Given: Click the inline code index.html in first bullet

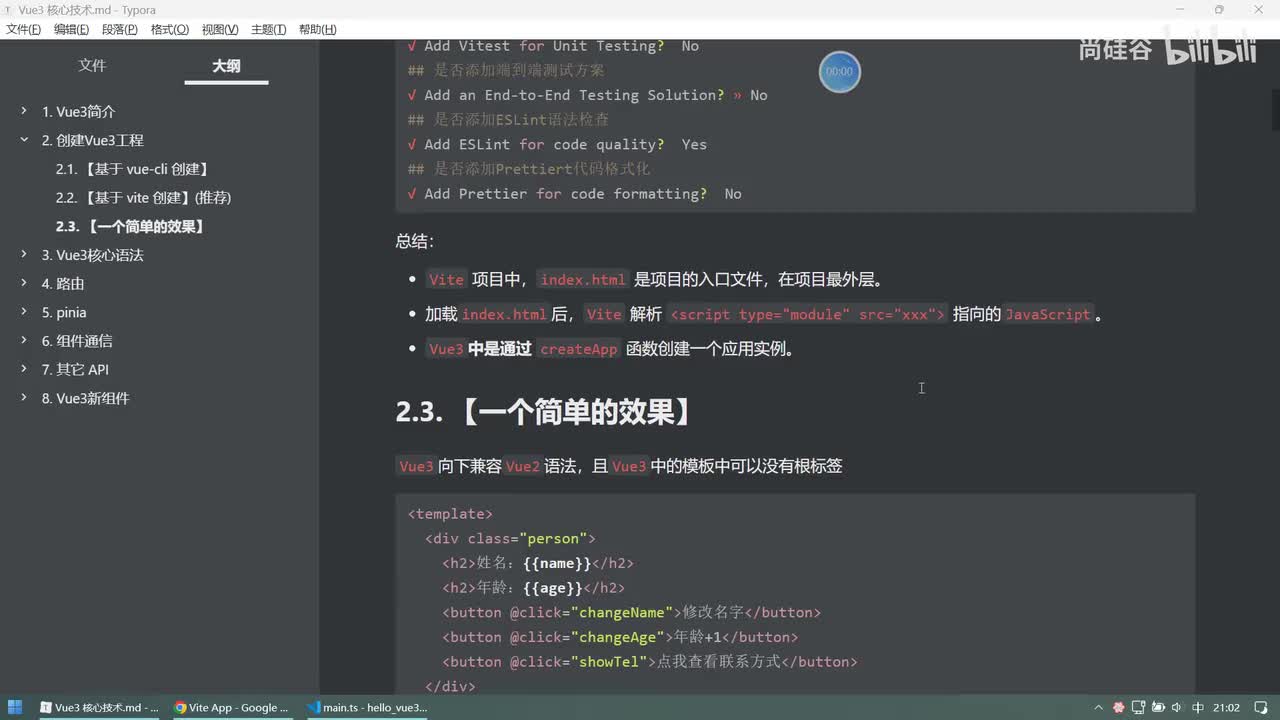Looking at the screenshot, I should pyautogui.click(x=582, y=280).
